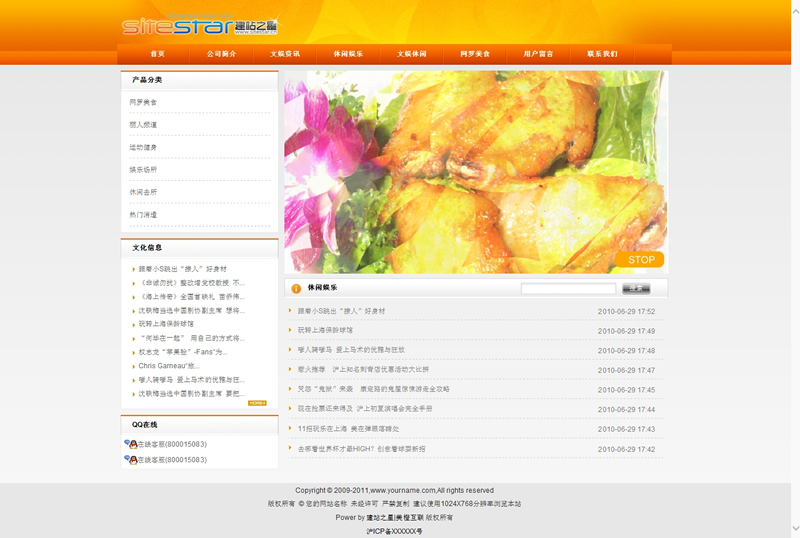Select 用户留言 from the navigation bar
This screenshot has width=800, height=538.
538,54
